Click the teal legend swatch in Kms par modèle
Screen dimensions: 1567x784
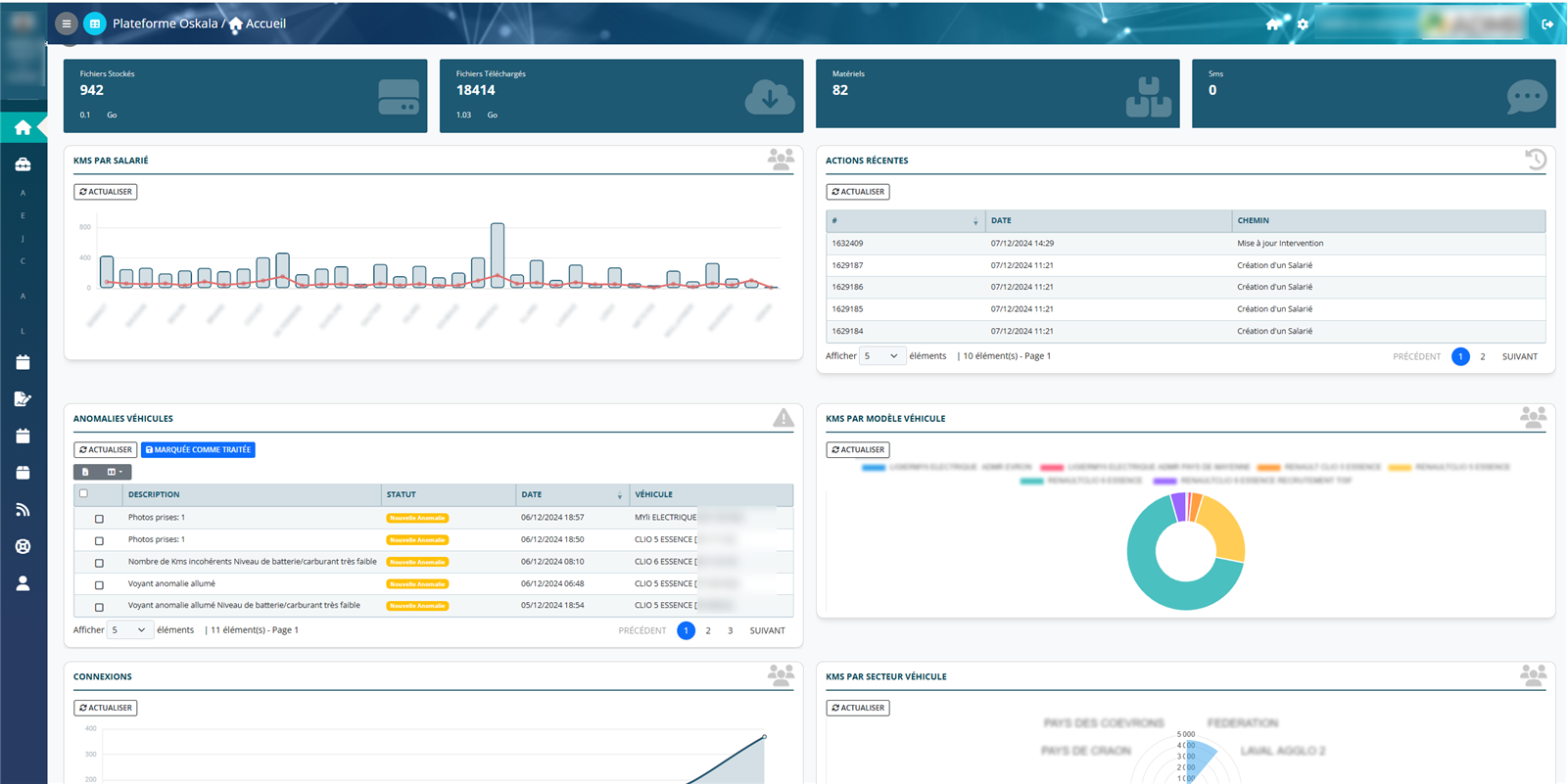click(x=1031, y=482)
